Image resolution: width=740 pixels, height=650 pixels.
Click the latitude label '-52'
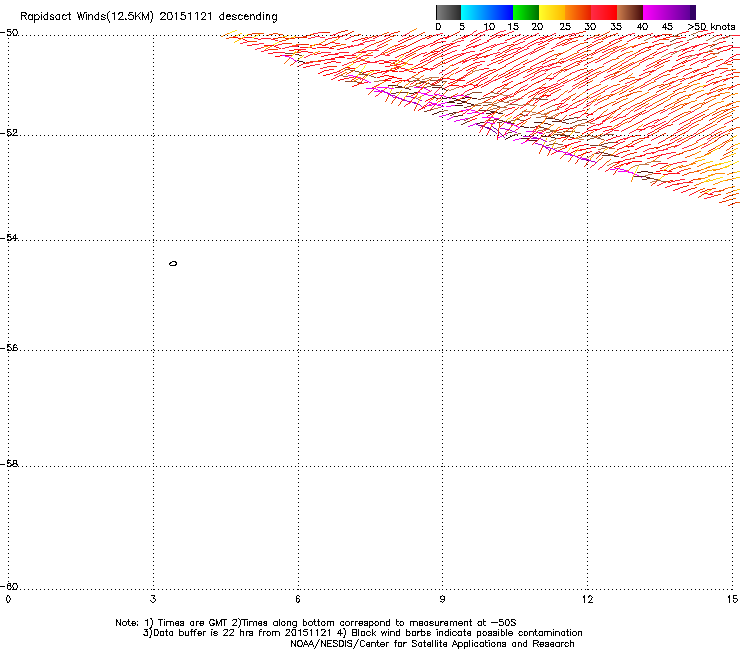9,133
